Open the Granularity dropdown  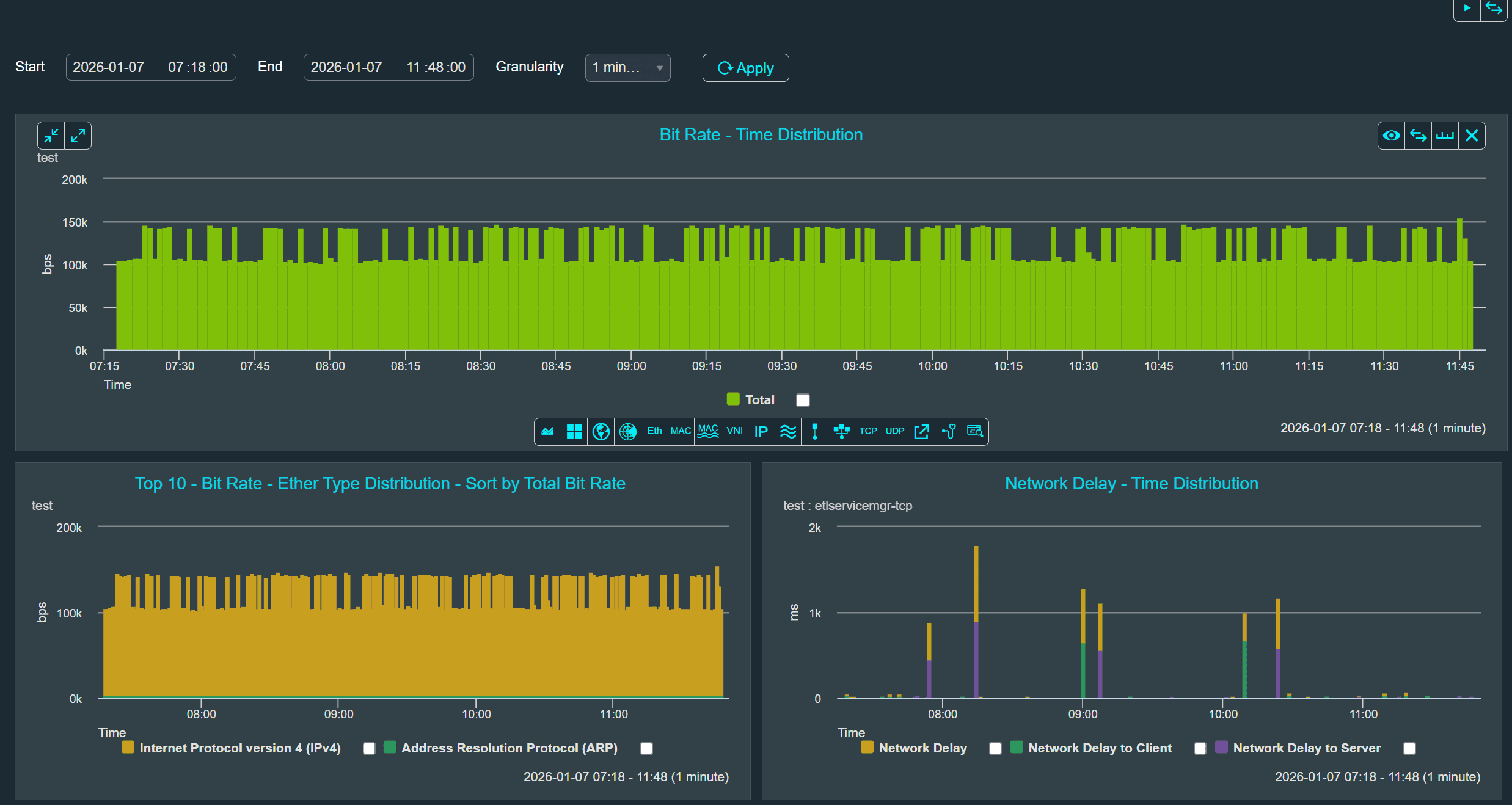(x=627, y=68)
